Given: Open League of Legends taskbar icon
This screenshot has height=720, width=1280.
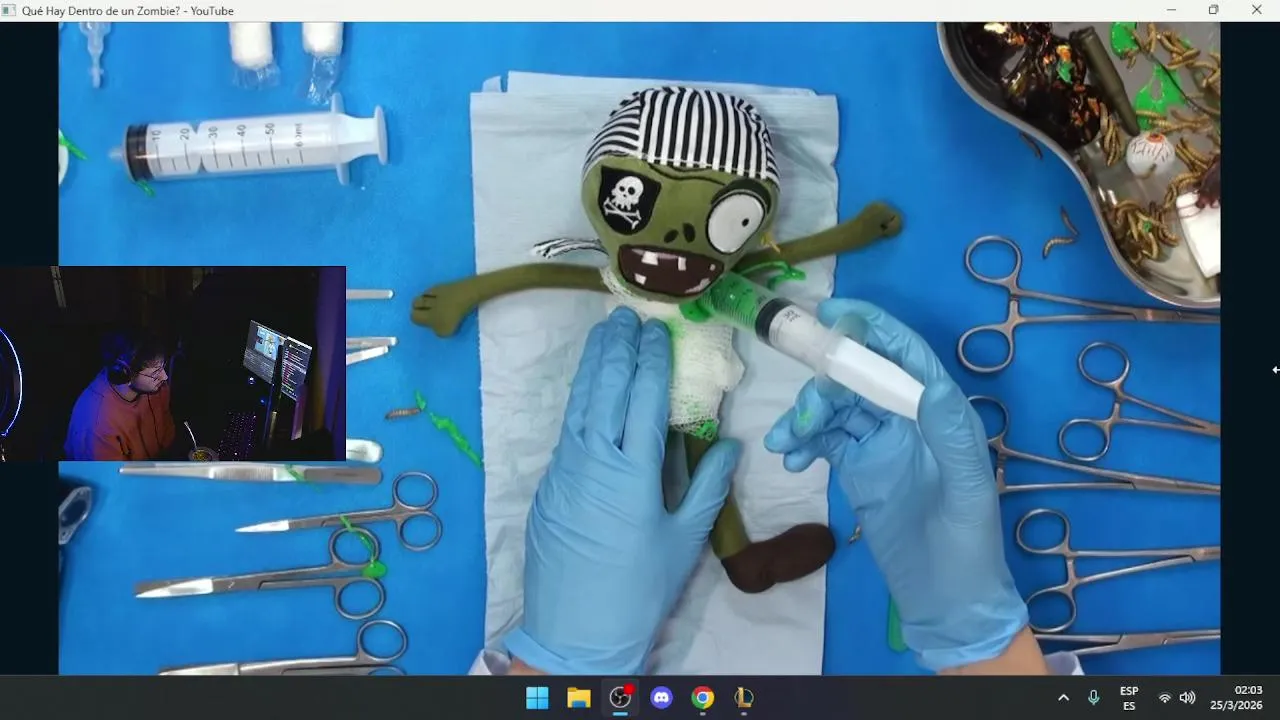Looking at the screenshot, I should (x=744, y=698).
